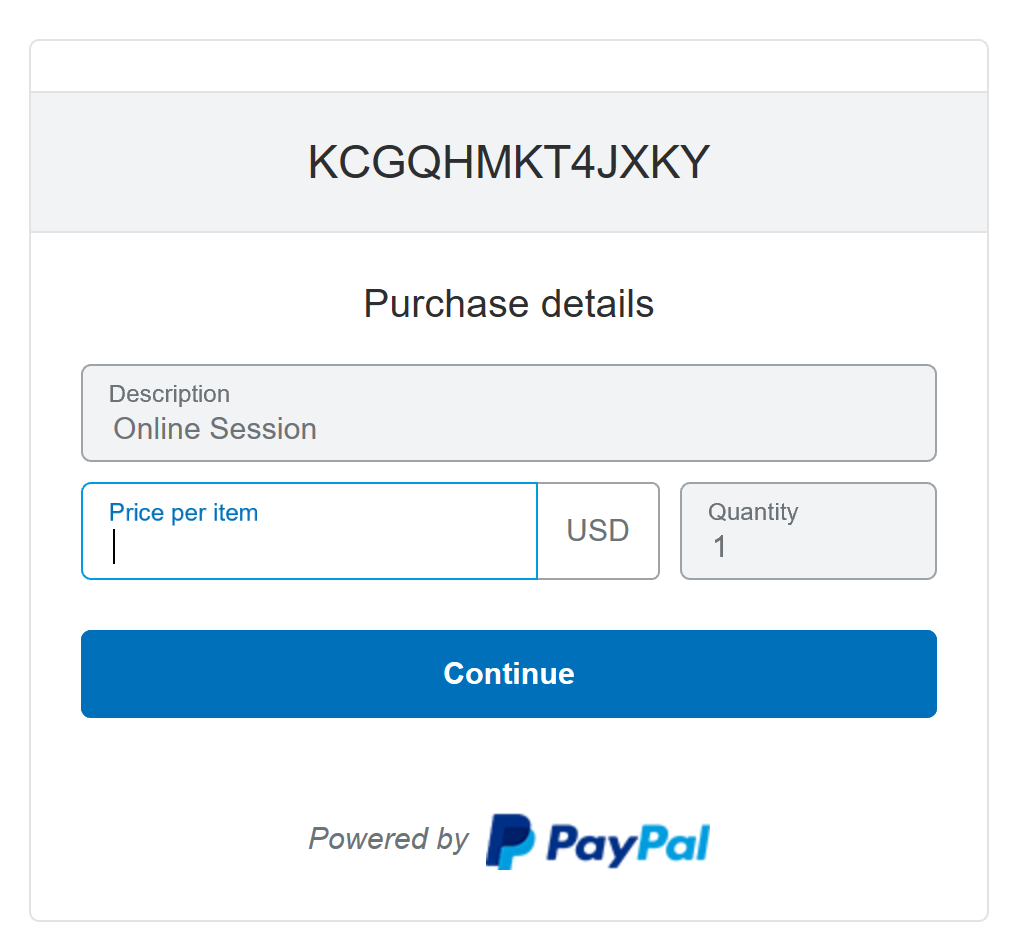Click the USD currency label
Image resolution: width=1021 pixels, height=938 pixels.
pyautogui.click(x=597, y=530)
